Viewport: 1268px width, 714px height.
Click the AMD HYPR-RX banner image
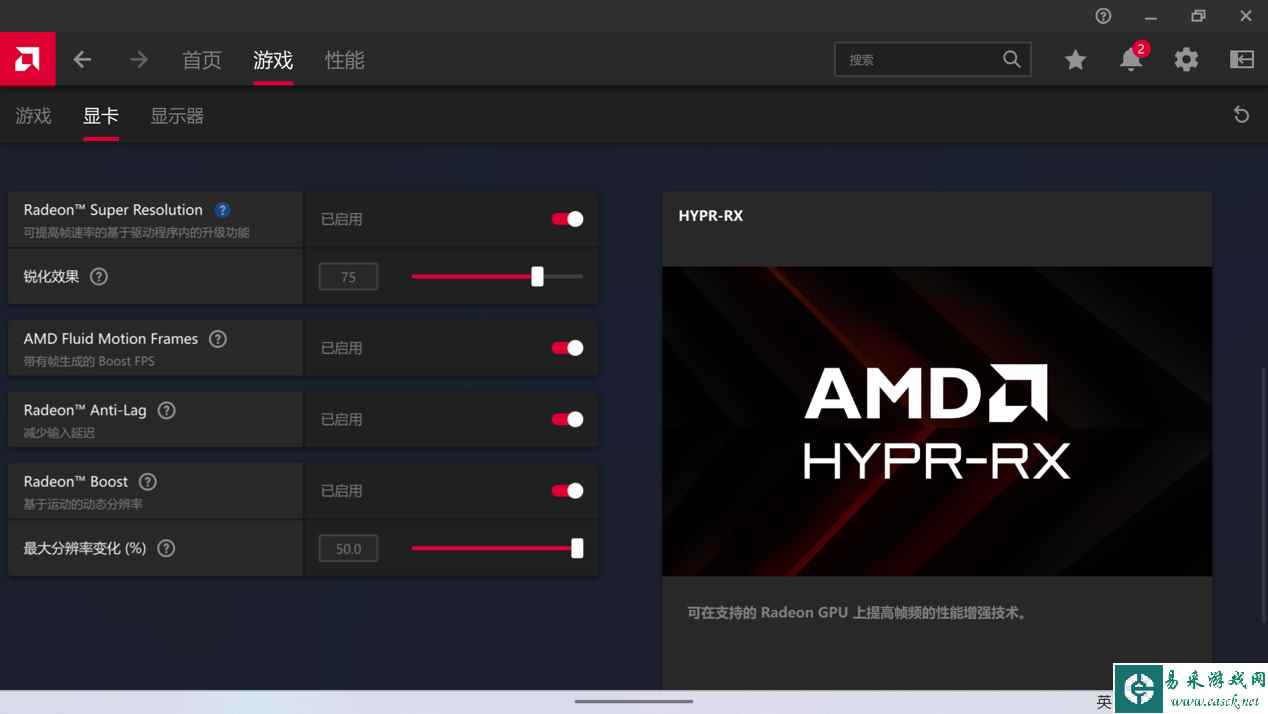coord(937,421)
